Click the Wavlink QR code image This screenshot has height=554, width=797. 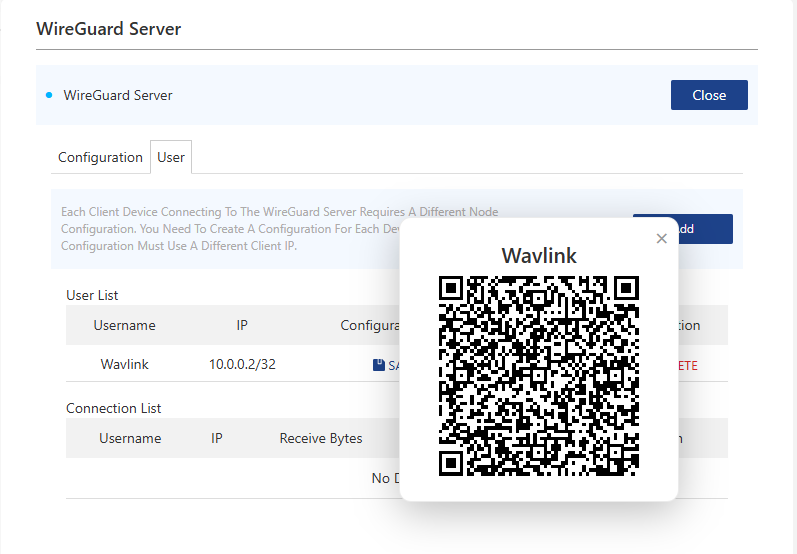pos(539,376)
